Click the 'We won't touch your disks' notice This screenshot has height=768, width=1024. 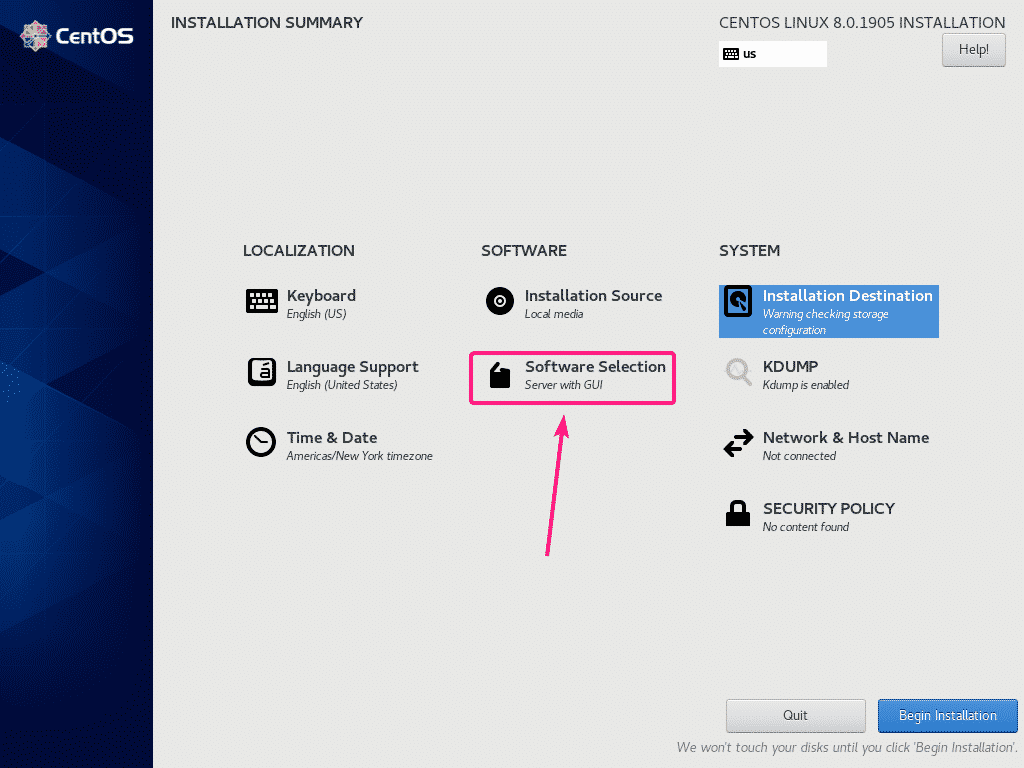tap(847, 747)
